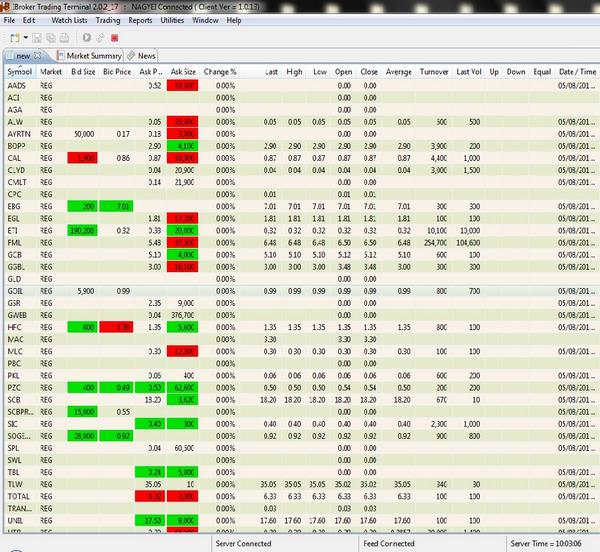Open the Trading menu
The height and width of the screenshot is (552, 600).
click(x=108, y=21)
